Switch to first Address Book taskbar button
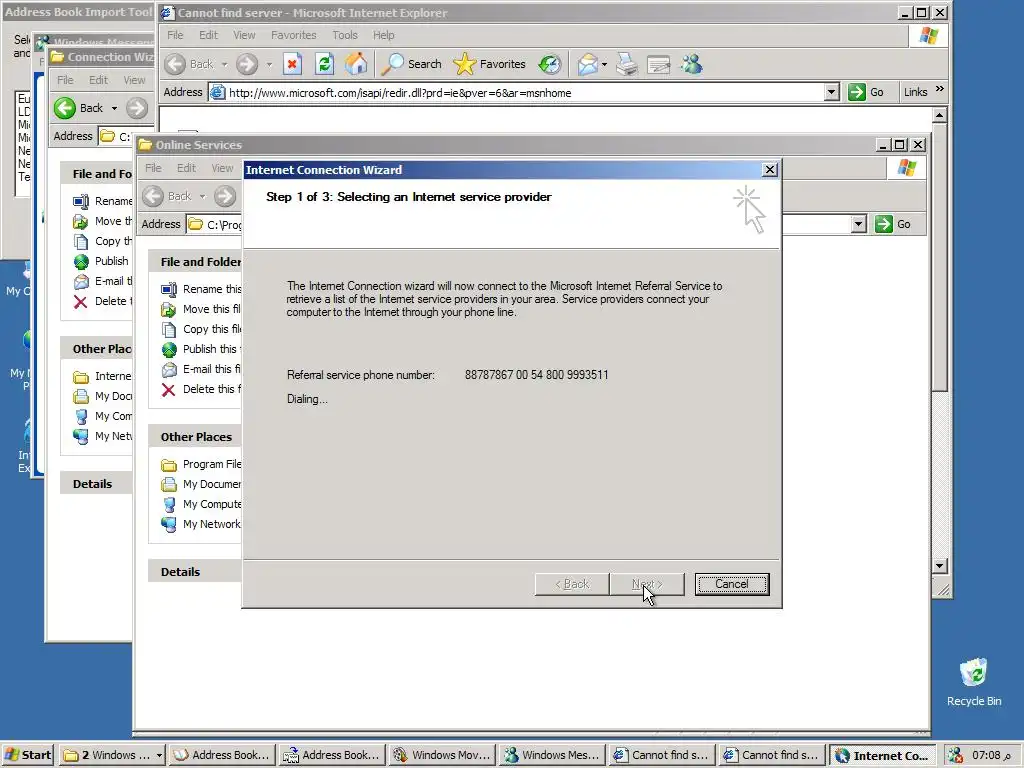The image size is (1024, 768). pos(222,755)
